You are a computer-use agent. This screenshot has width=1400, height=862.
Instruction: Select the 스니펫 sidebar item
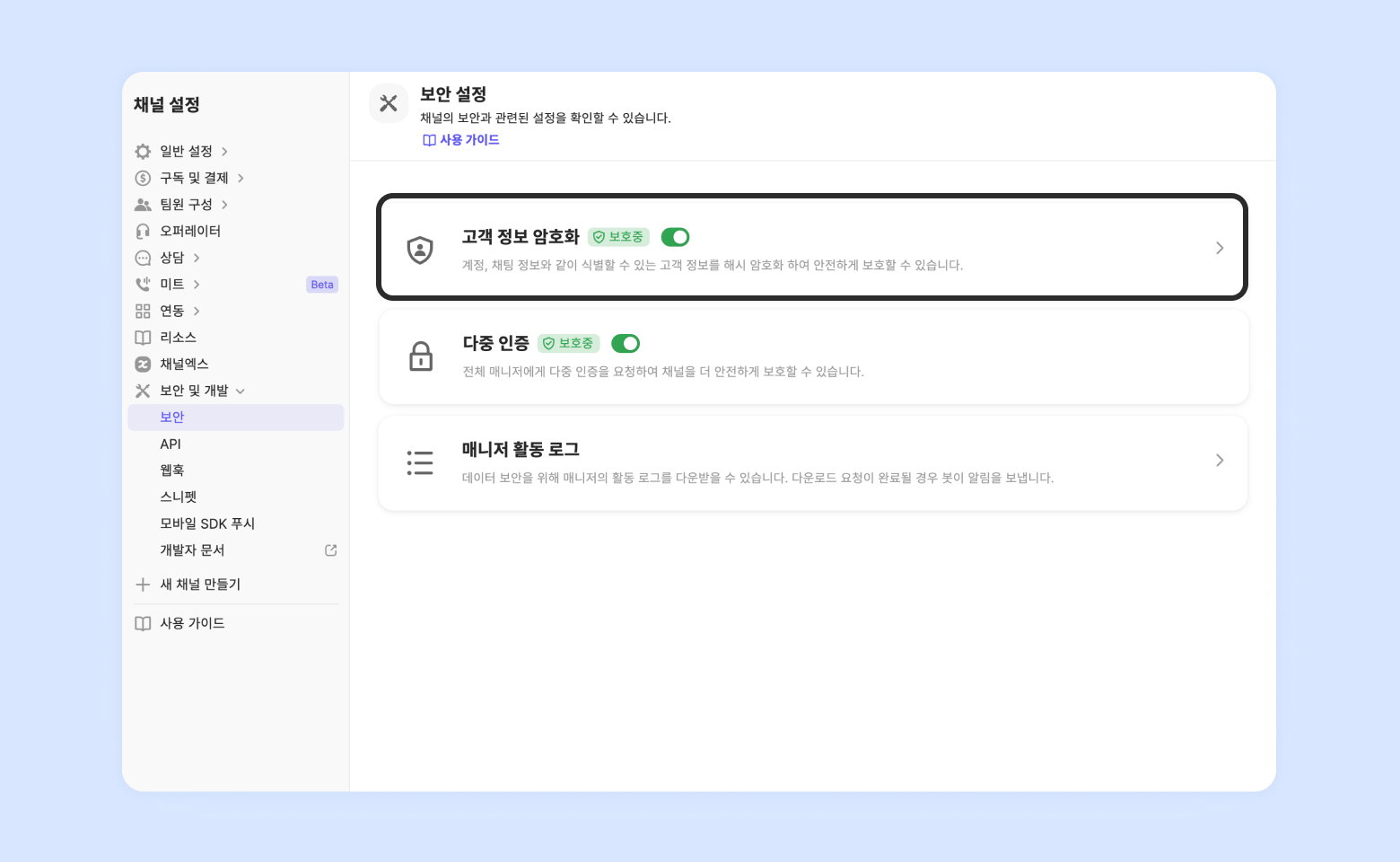[x=179, y=497]
